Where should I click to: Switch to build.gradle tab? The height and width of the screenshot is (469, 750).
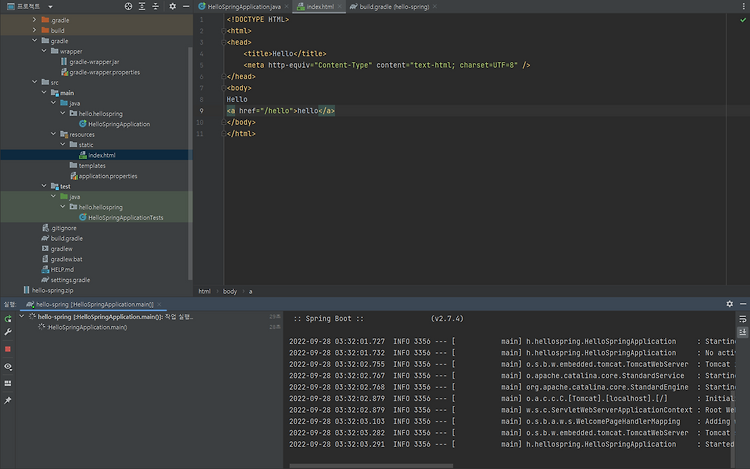394,7
